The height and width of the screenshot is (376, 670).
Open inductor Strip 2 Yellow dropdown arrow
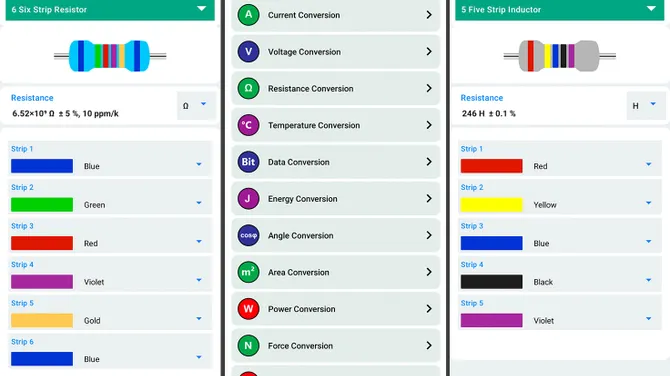tap(649, 203)
